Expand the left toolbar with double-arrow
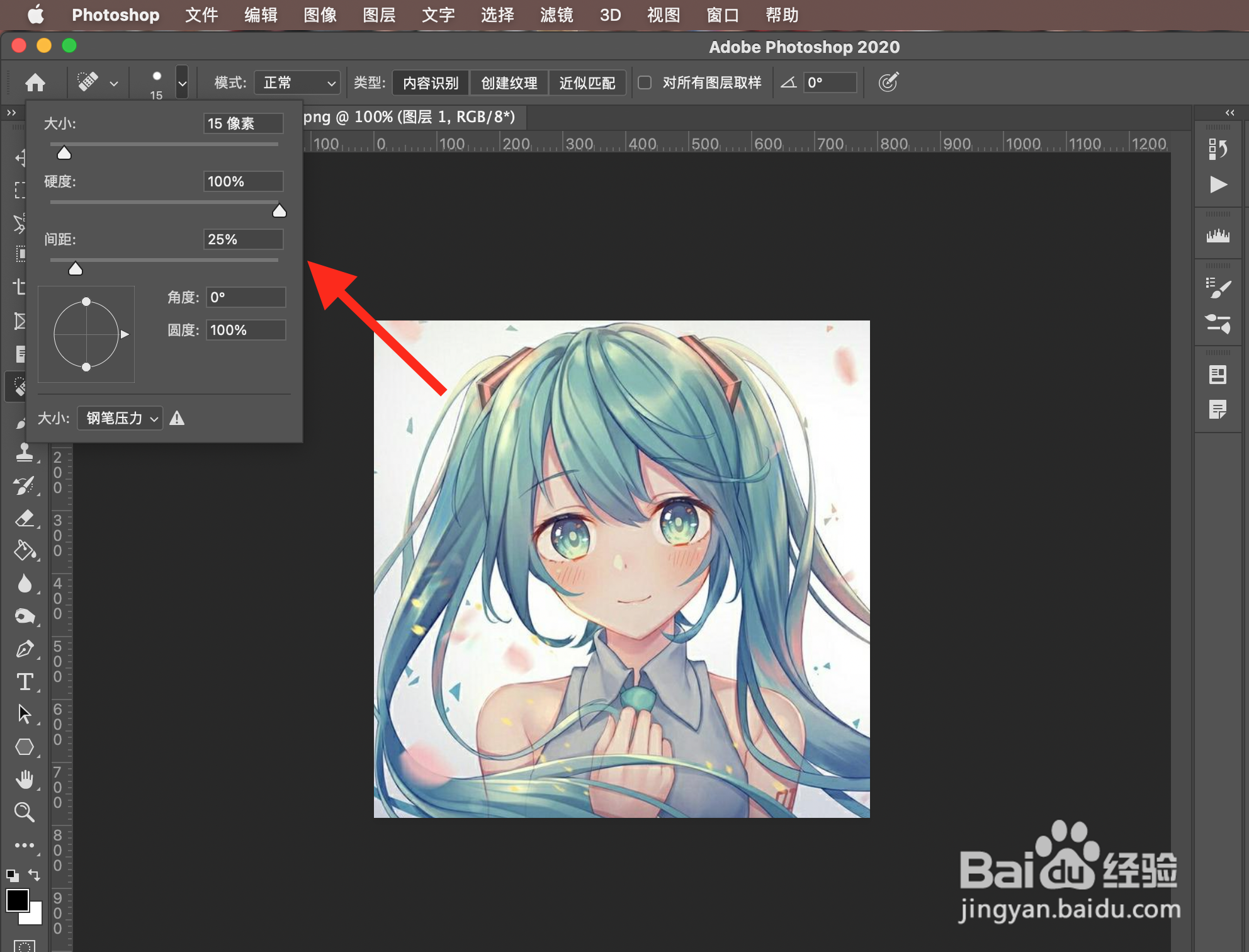 (11, 113)
